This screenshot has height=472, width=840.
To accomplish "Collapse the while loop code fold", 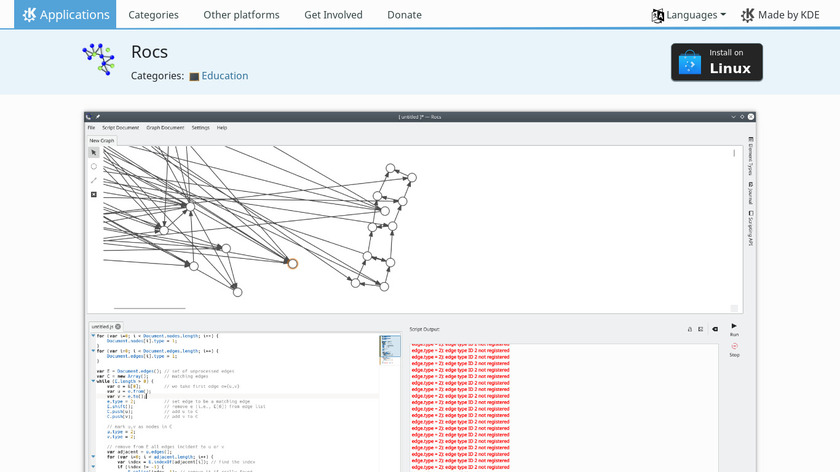I will coord(93,381).
